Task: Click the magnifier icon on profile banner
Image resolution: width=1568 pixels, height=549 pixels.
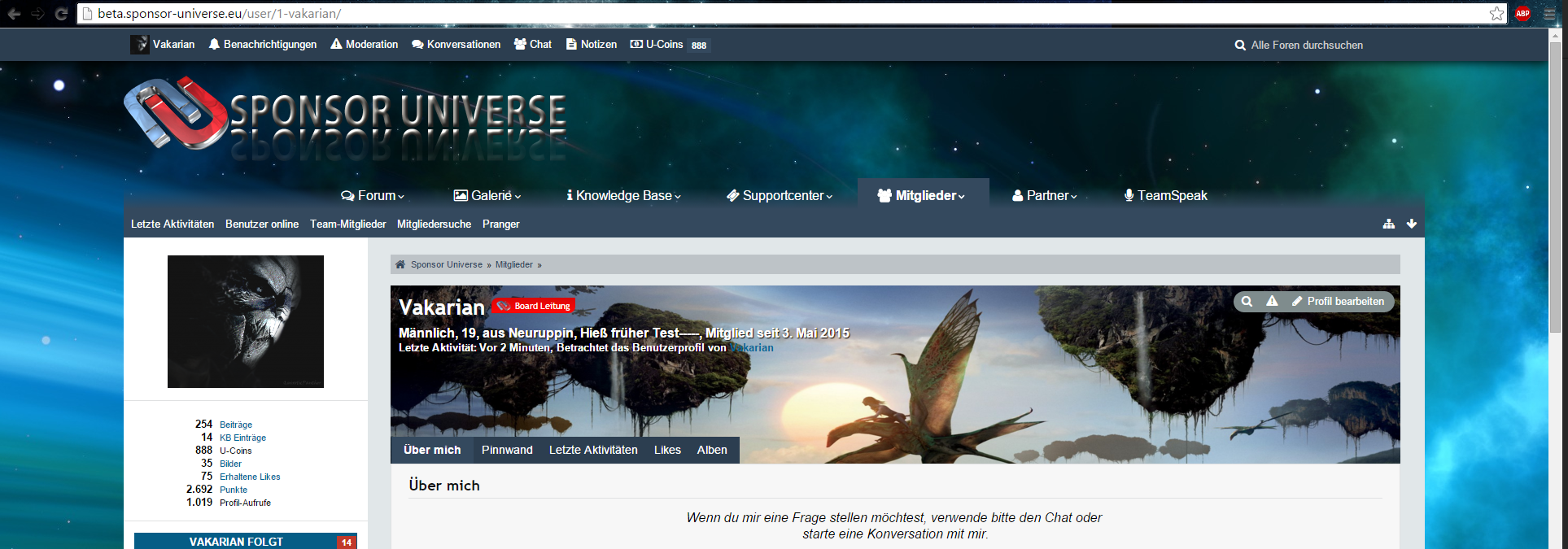Action: click(x=1247, y=302)
